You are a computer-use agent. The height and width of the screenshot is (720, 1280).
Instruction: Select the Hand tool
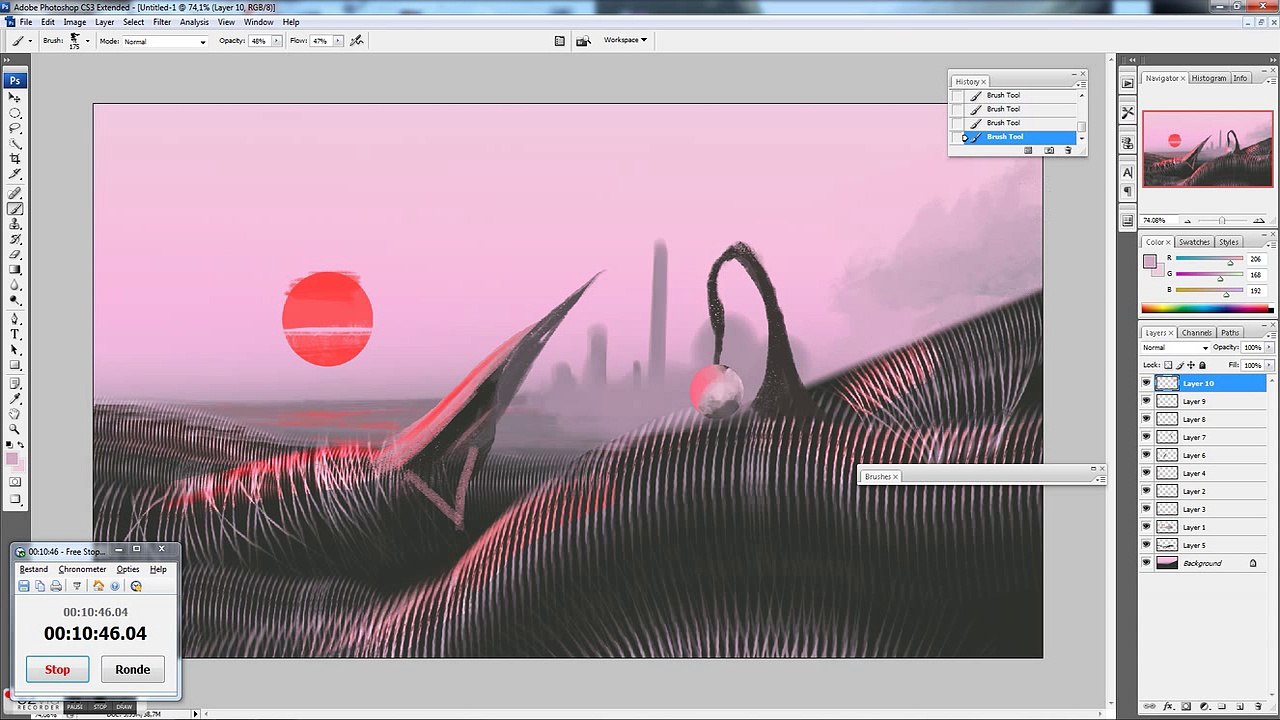[16, 413]
